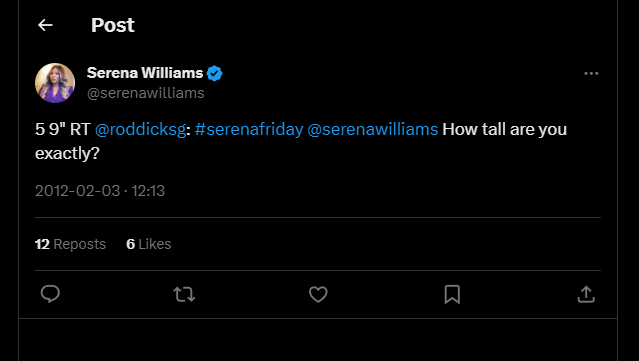
Task: View the 12 Reposts list
Action: [71, 244]
